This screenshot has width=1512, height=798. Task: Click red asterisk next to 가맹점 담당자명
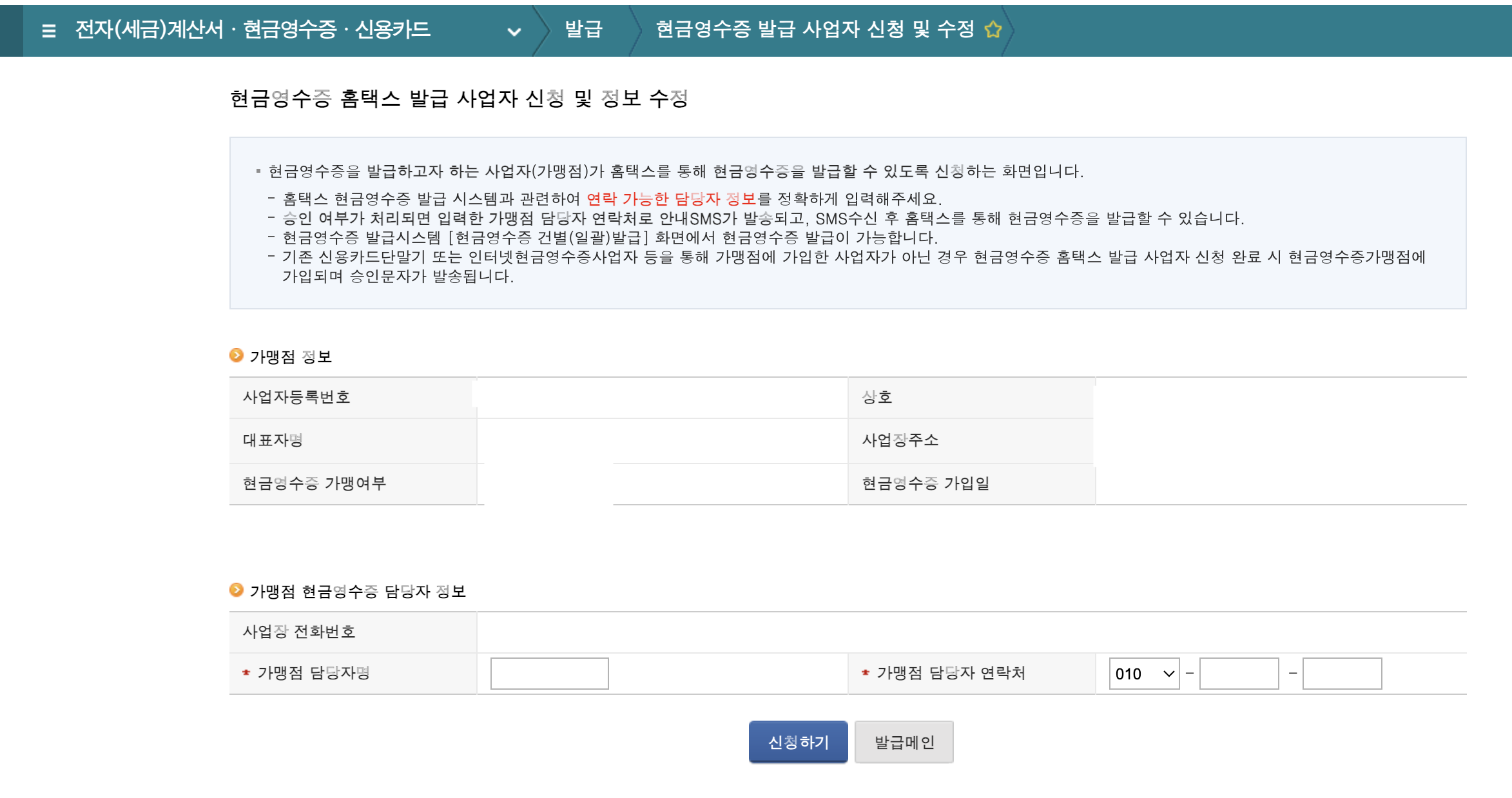246,673
